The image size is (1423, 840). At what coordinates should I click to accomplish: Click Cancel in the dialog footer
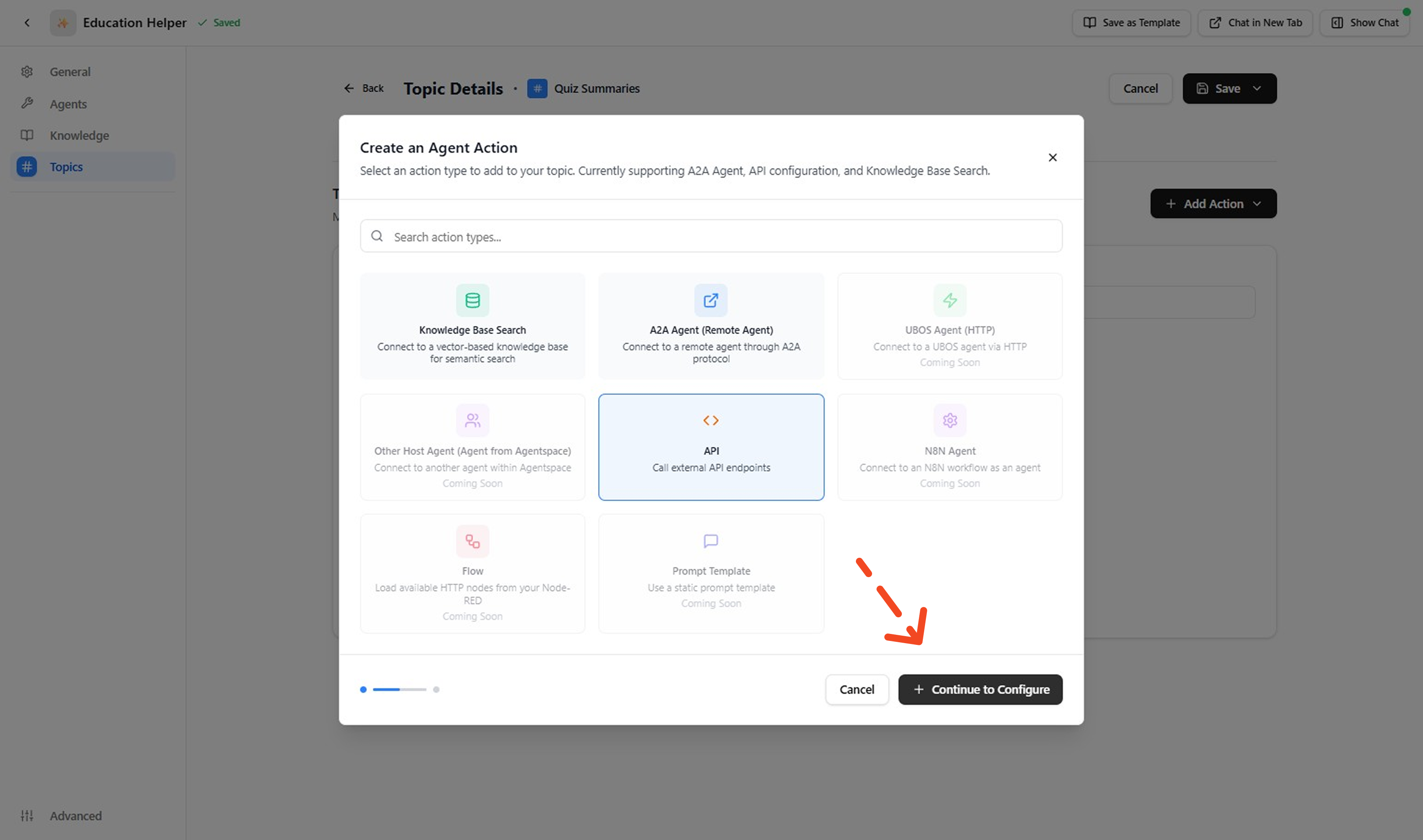[856, 689]
